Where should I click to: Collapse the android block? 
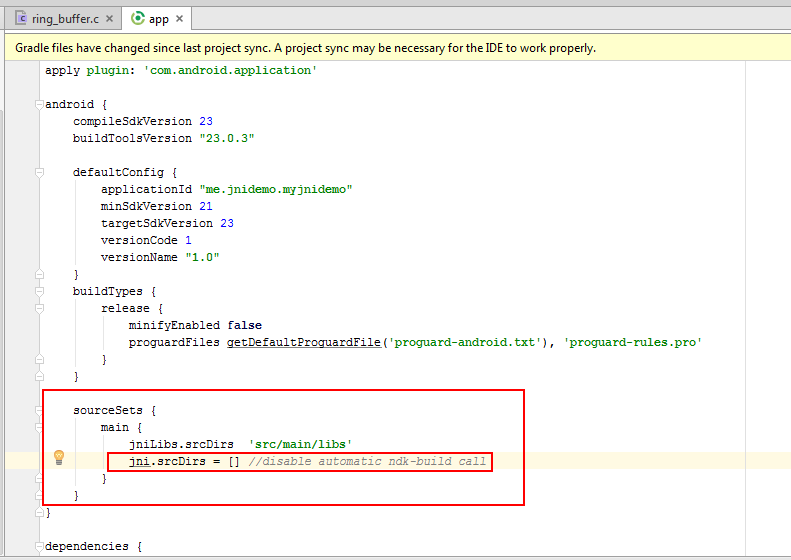pos(39,104)
